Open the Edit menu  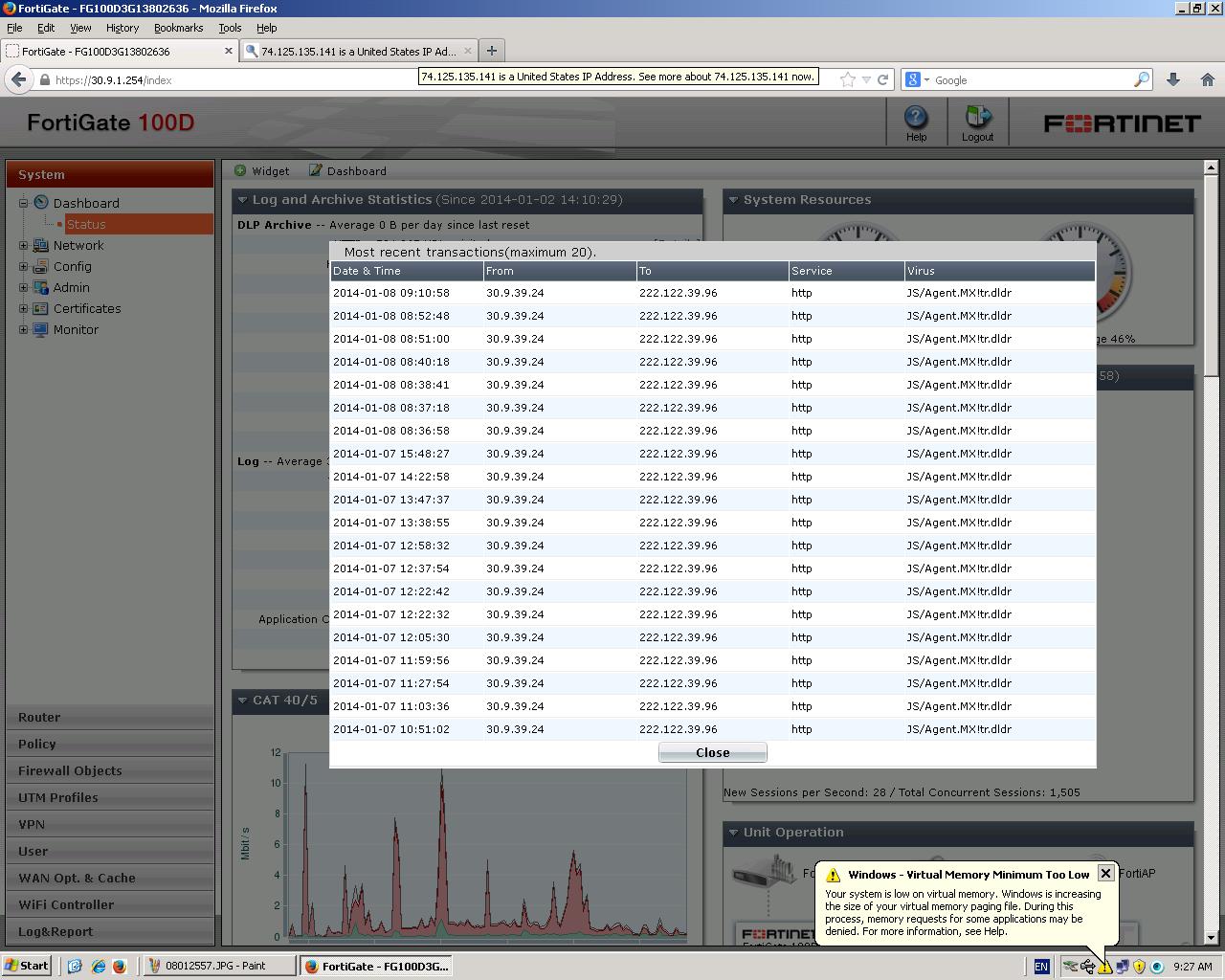pos(46,28)
